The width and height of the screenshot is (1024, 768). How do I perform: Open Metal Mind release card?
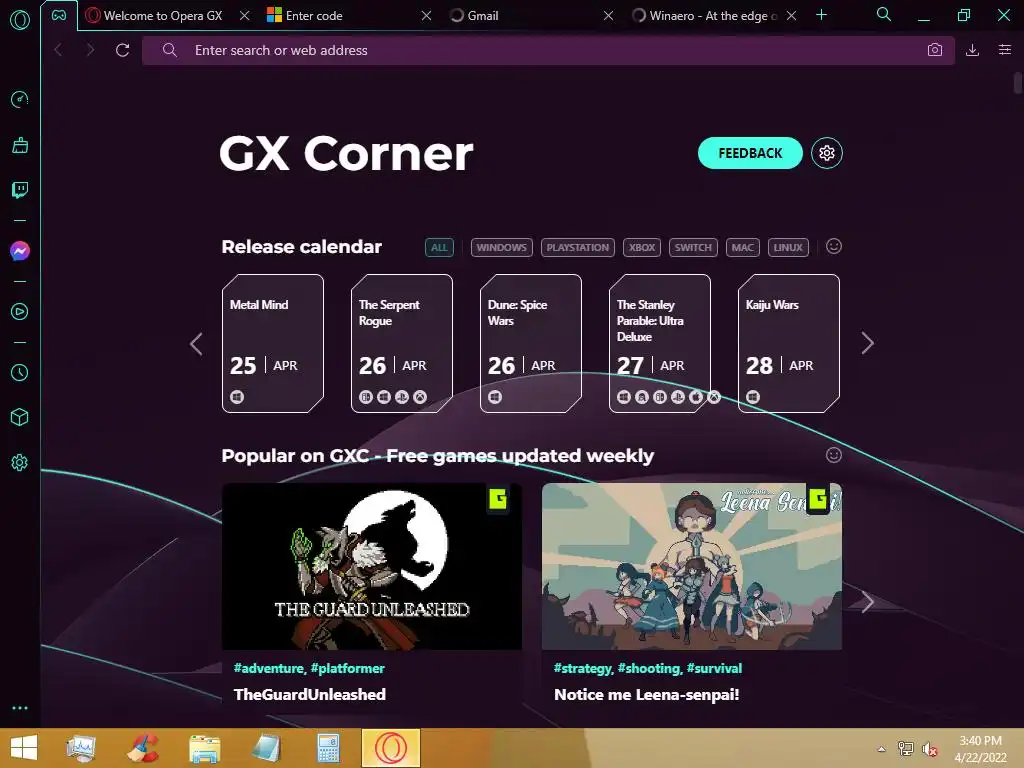click(x=273, y=344)
